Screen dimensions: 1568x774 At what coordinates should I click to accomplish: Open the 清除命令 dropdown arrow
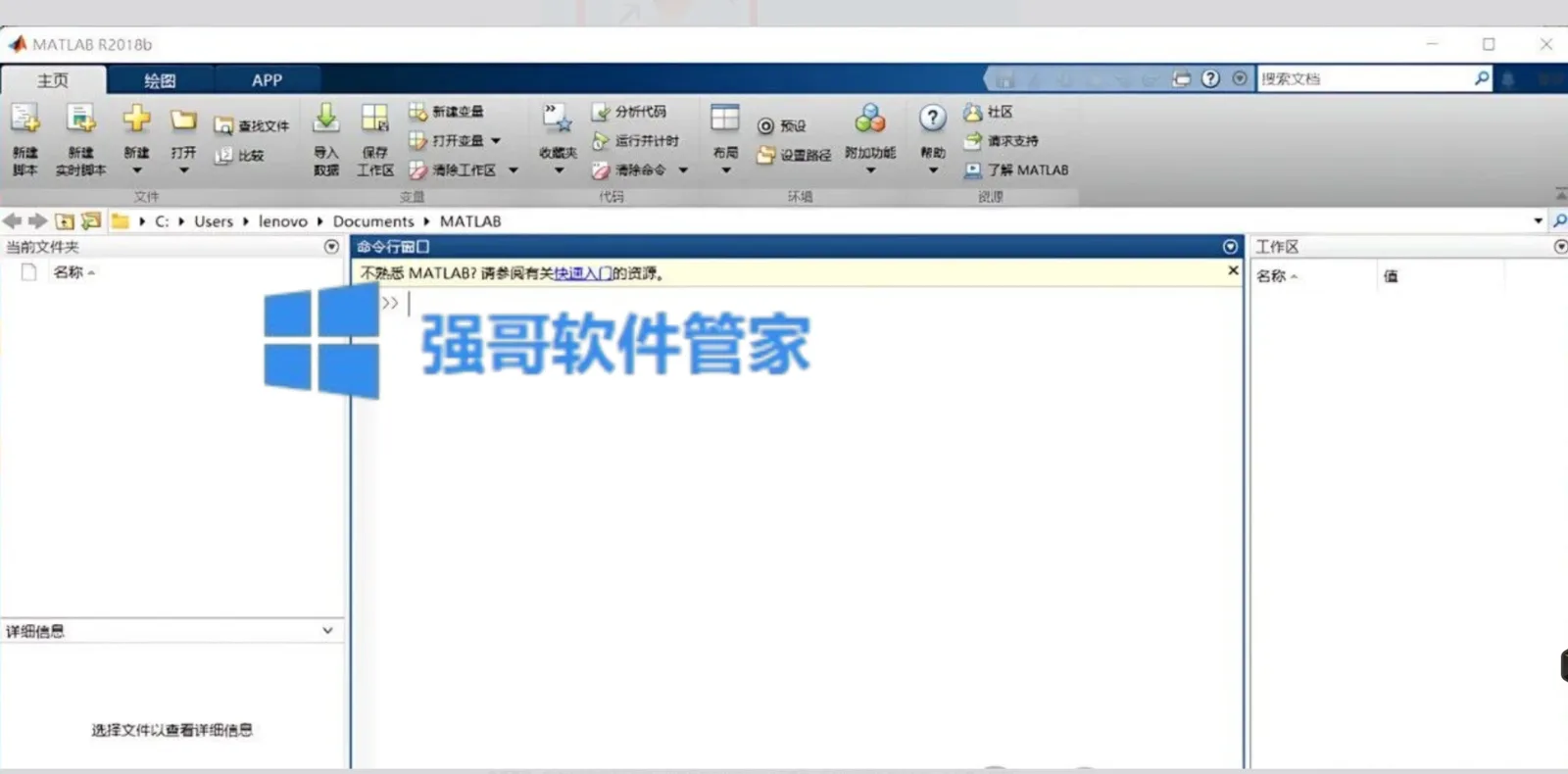[x=683, y=170]
